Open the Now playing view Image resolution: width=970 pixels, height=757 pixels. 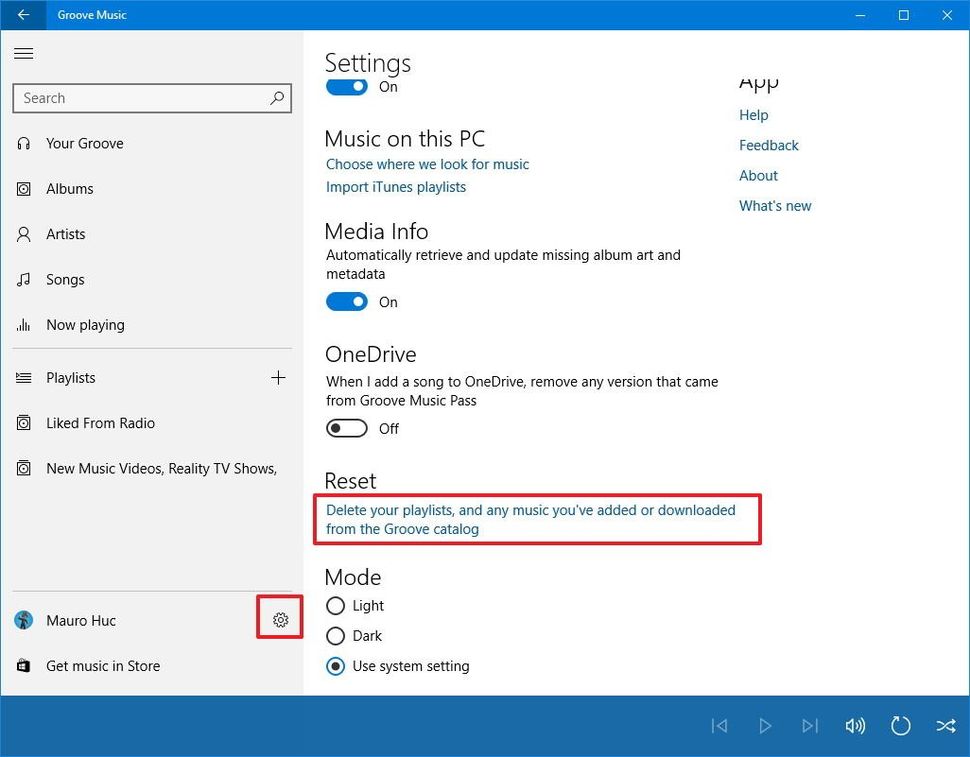point(85,324)
